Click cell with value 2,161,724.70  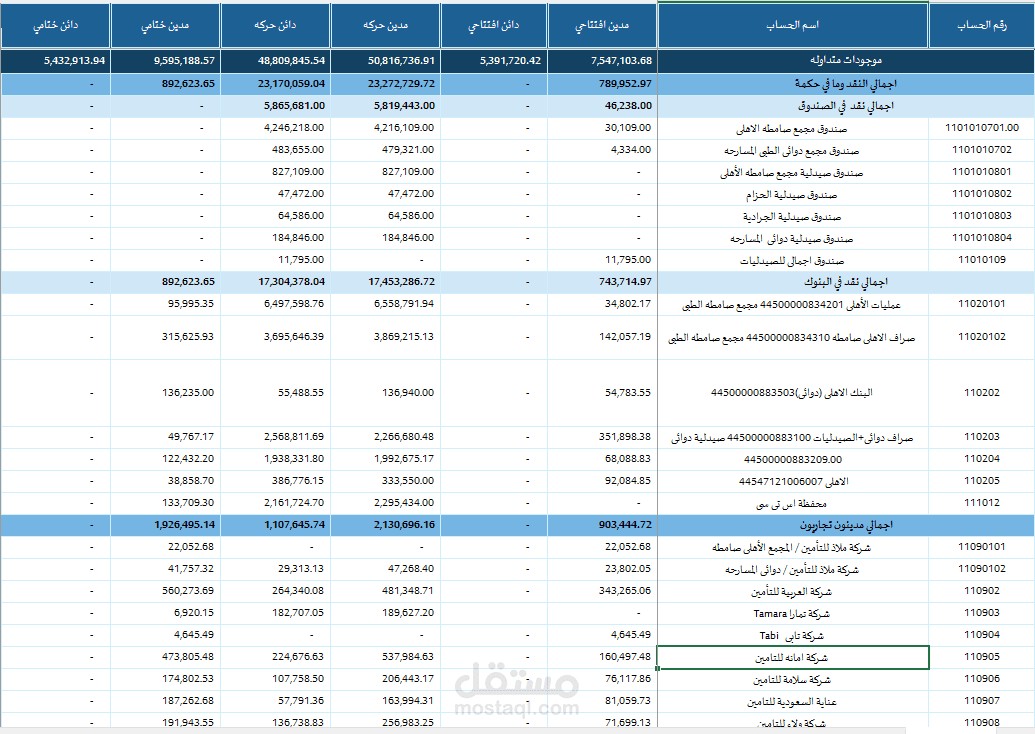pyautogui.click(x=294, y=502)
